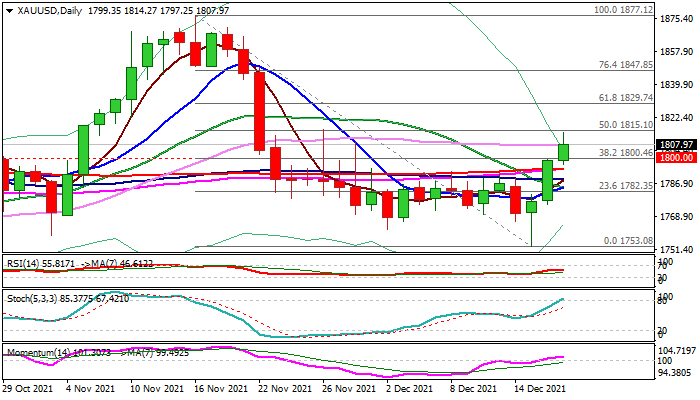Select the red 1800.00 price level tag
This screenshot has height=400, width=700.
(677, 158)
